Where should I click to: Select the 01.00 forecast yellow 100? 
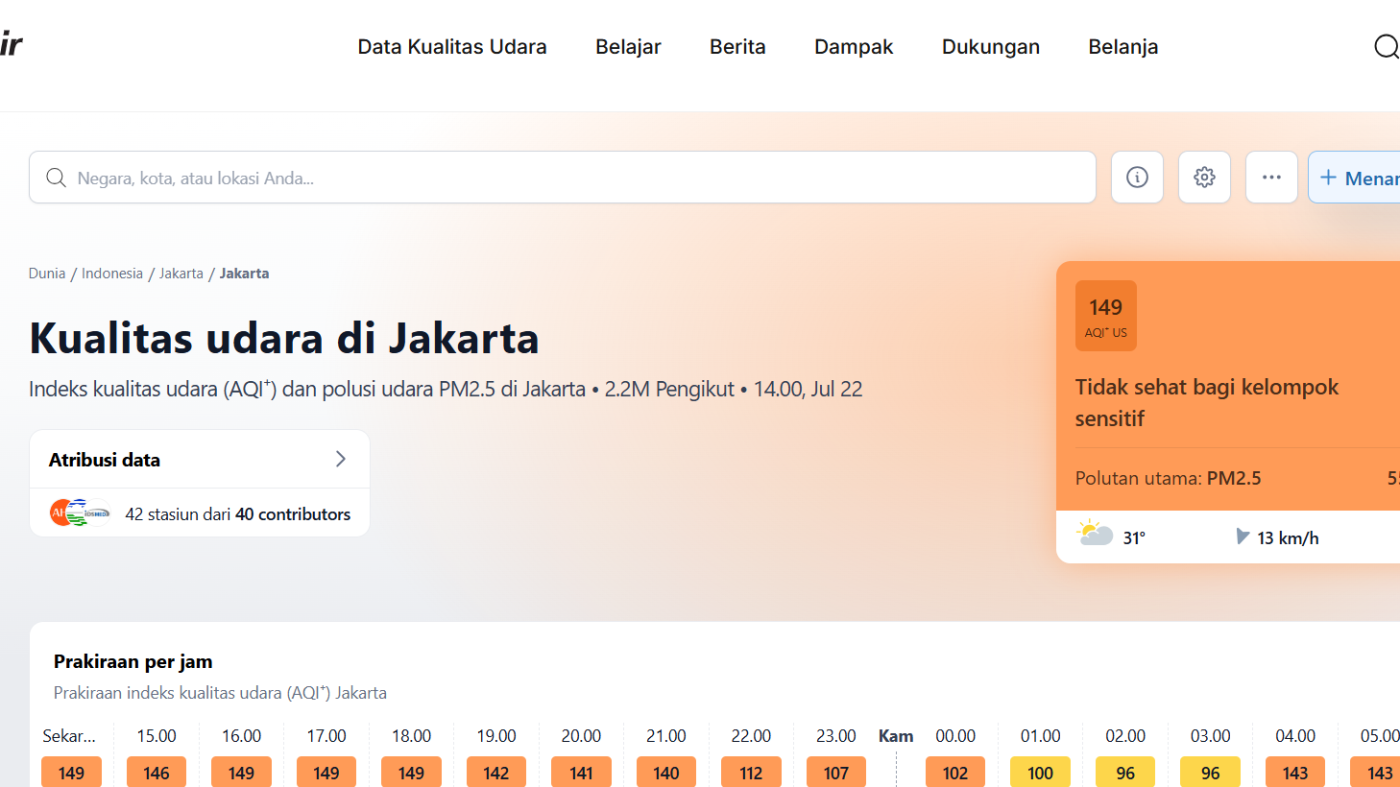1040,773
